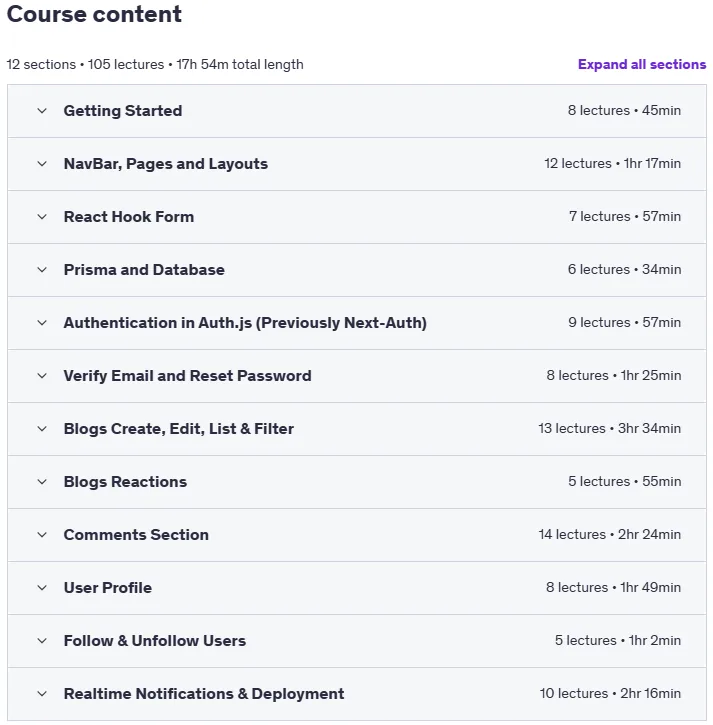Expand the User Profile chevron
Screen dimensions: 713x725
[x=42, y=588]
